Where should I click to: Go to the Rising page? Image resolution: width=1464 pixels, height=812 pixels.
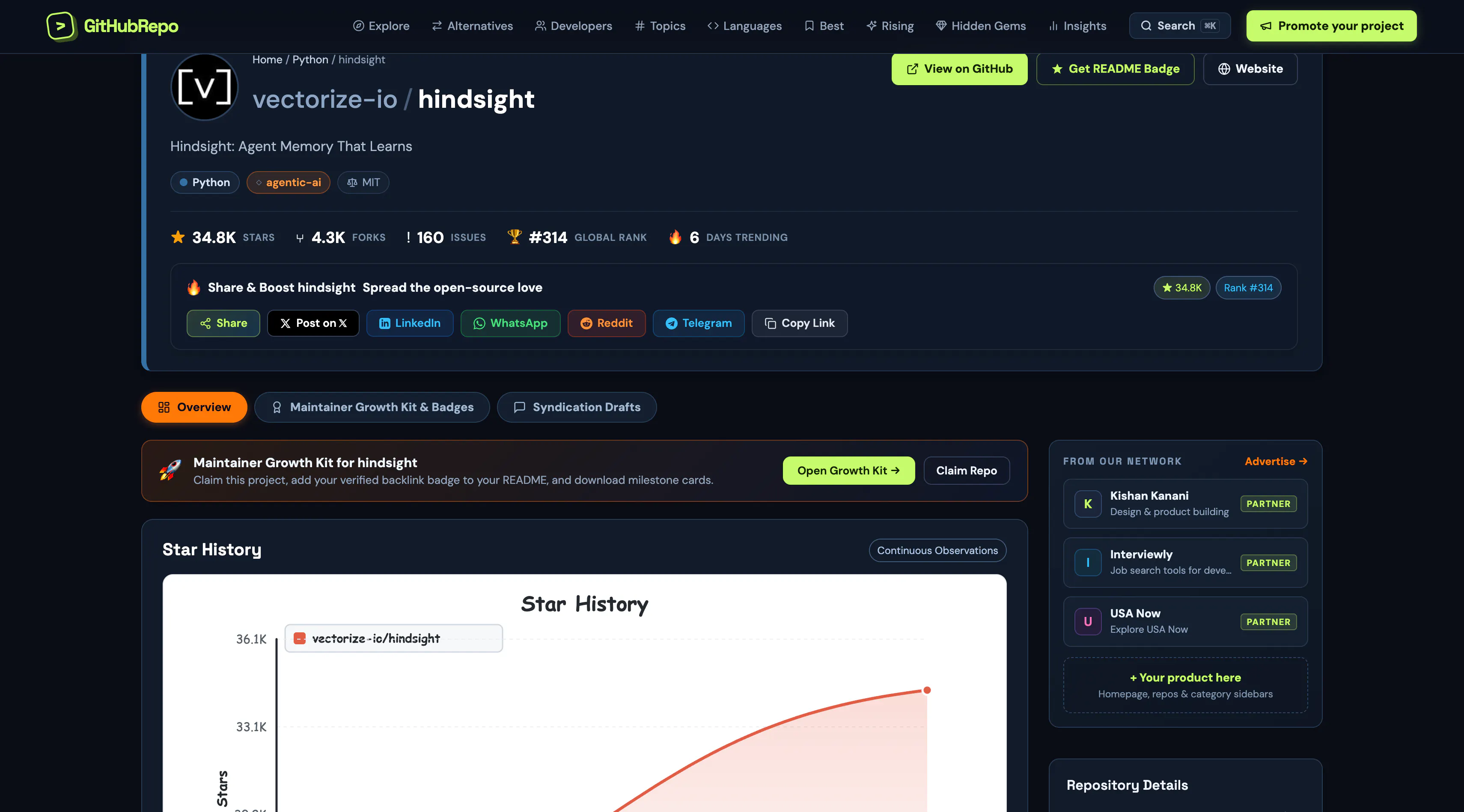(x=890, y=26)
